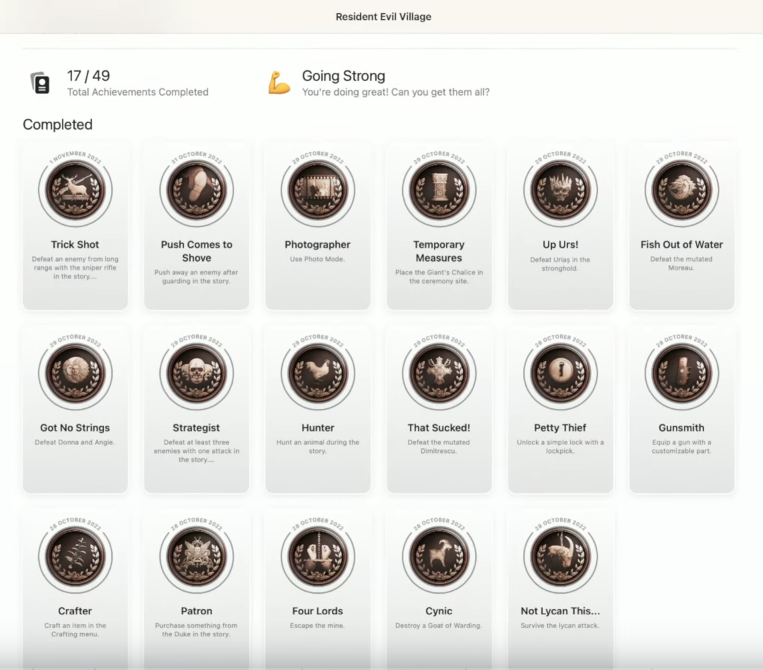Click the Fish Out of Water badge

681,190
